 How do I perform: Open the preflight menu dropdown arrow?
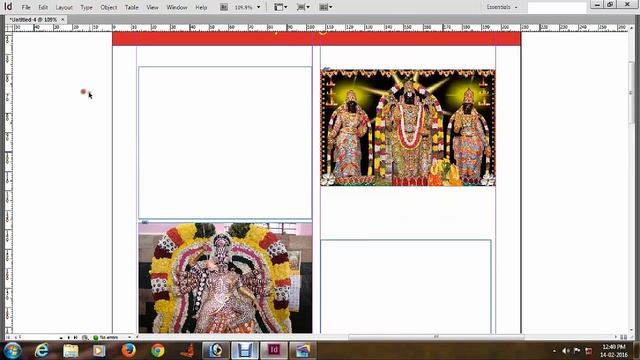click(129, 337)
